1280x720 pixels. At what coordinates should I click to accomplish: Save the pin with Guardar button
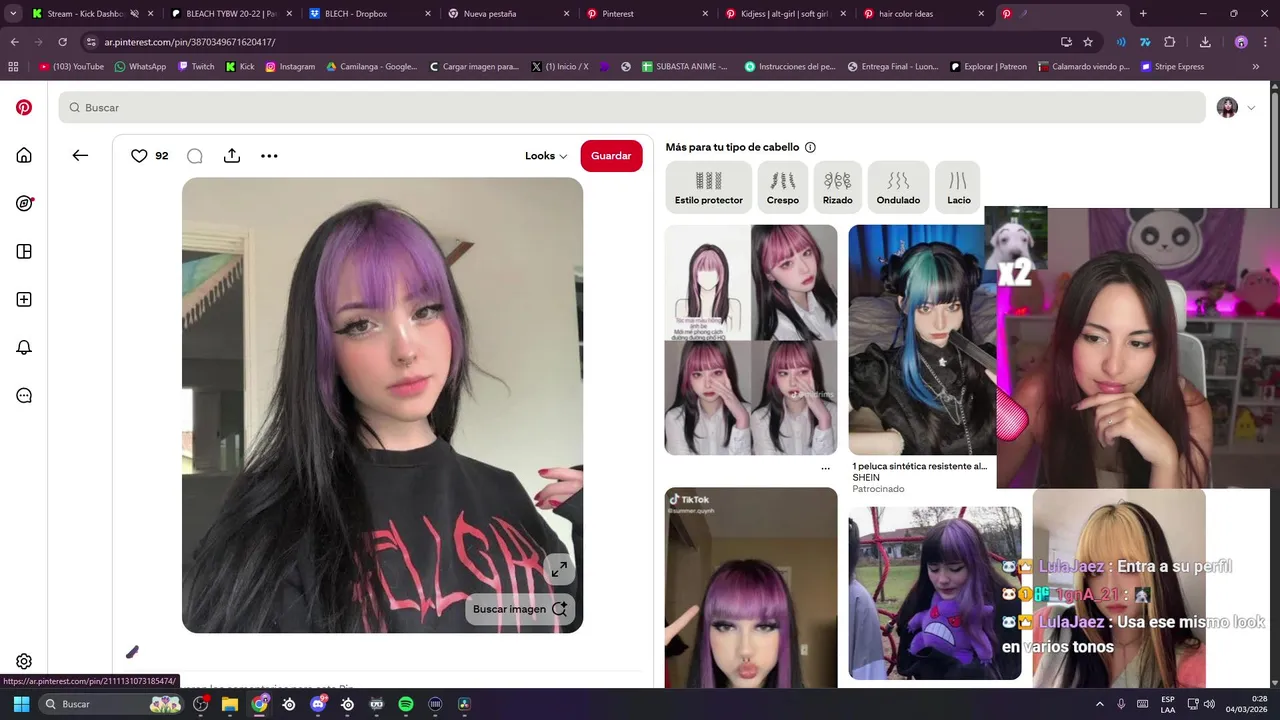(611, 156)
